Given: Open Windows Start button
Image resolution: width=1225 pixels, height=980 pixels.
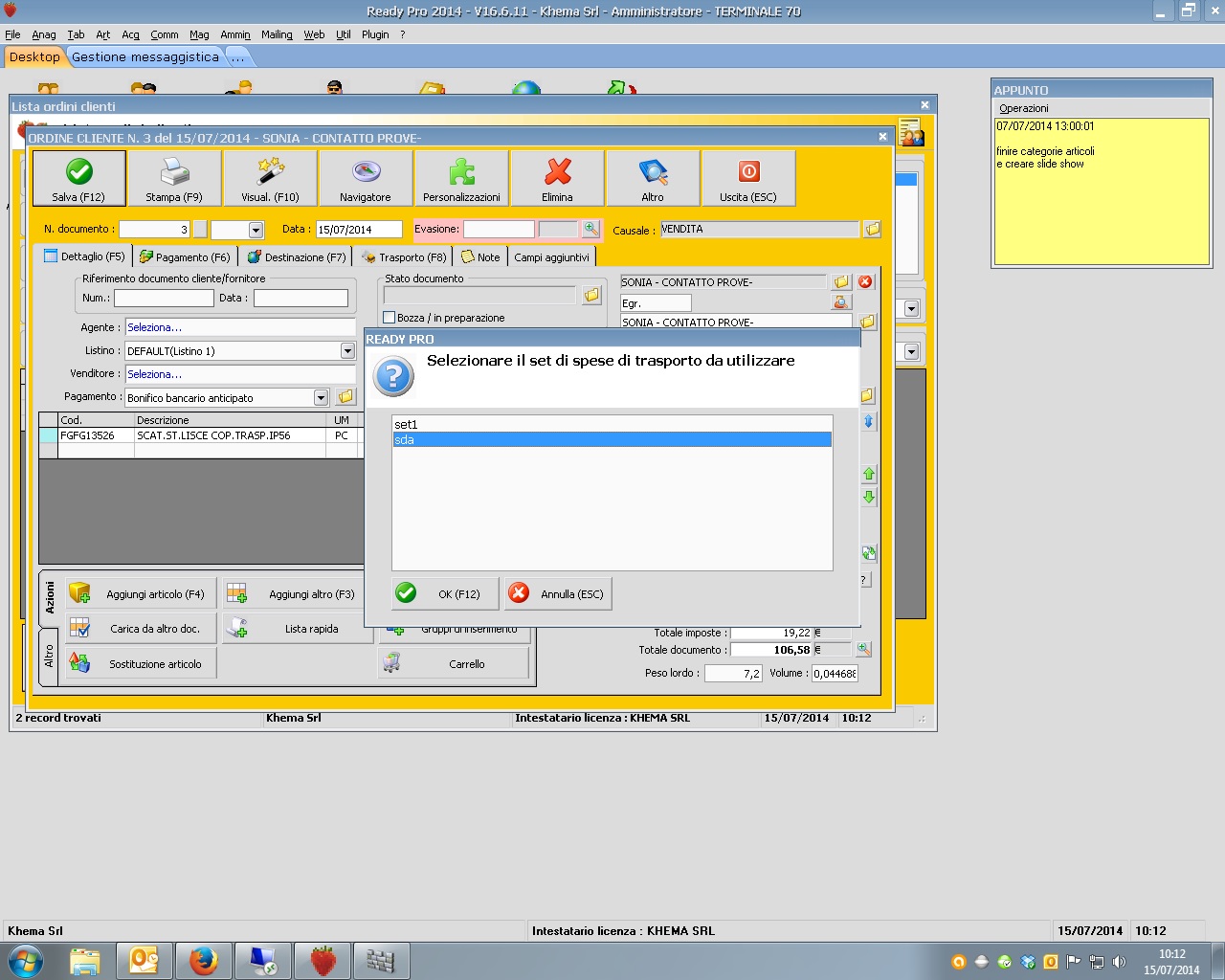Looking at the screenshot, I should tap(25, 961).
